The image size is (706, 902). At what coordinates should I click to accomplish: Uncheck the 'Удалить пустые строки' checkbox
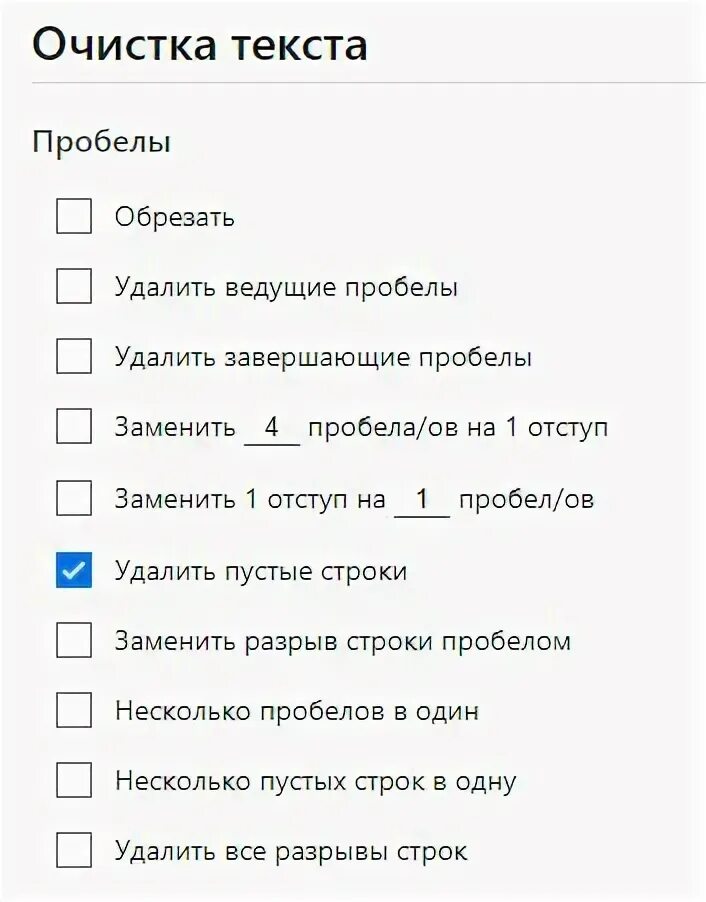(x=74, y=571)
